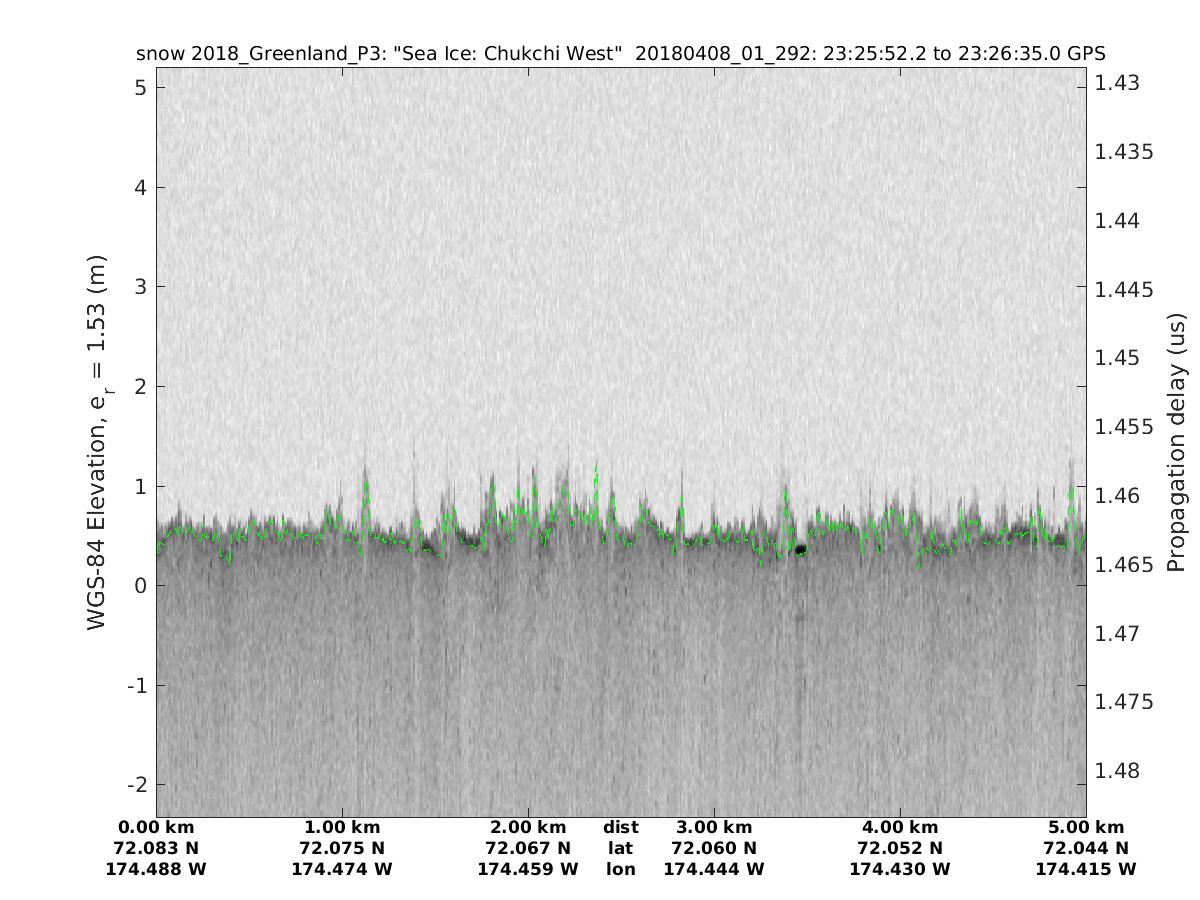The width and height of the screenshot is (1200, 900).
Task: Click the "1.43" propagation delay tick
Action: 1117,83
